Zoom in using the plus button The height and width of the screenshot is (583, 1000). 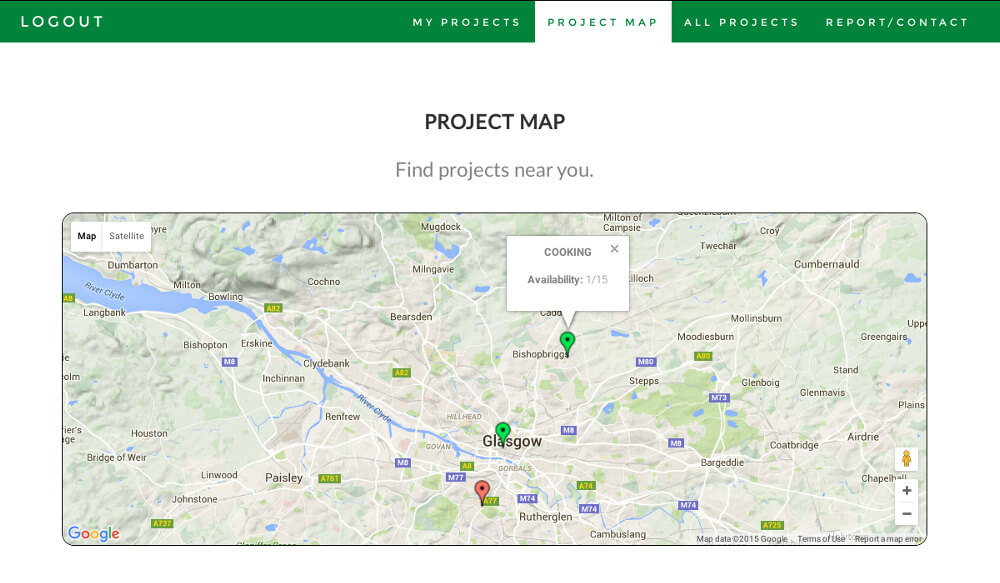906,491
